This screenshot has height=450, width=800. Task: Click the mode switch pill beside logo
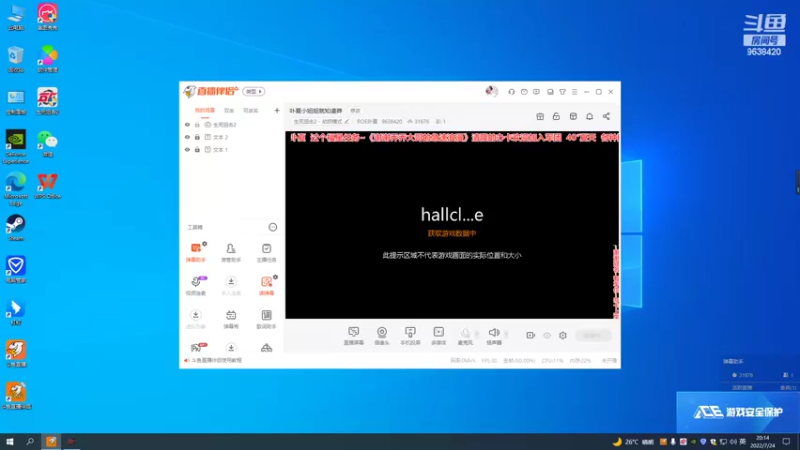tap(254, 91)
